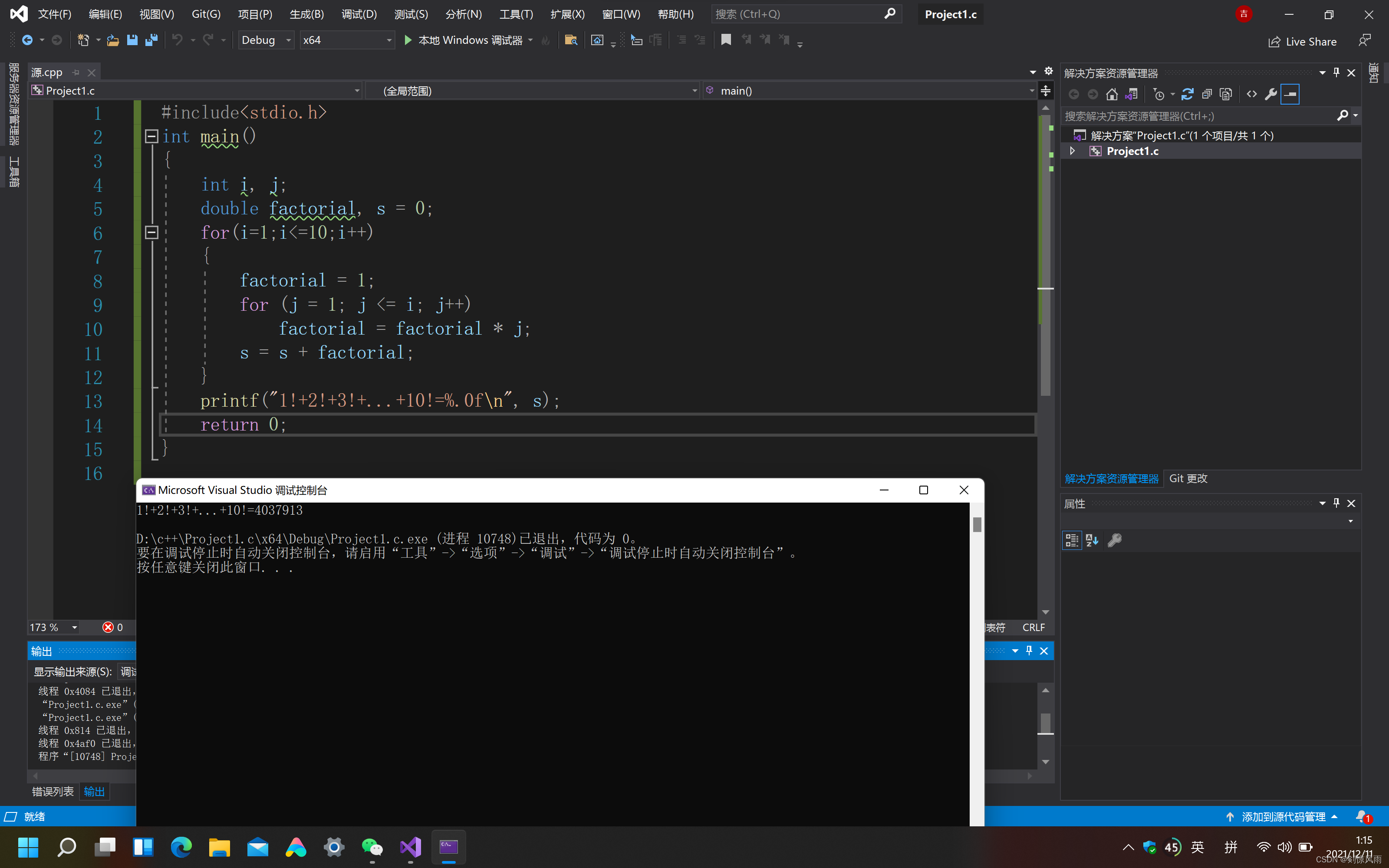The image size is (1389, 868).
Task: Click the Open File folder icon
Action: (x=113, y=40)
